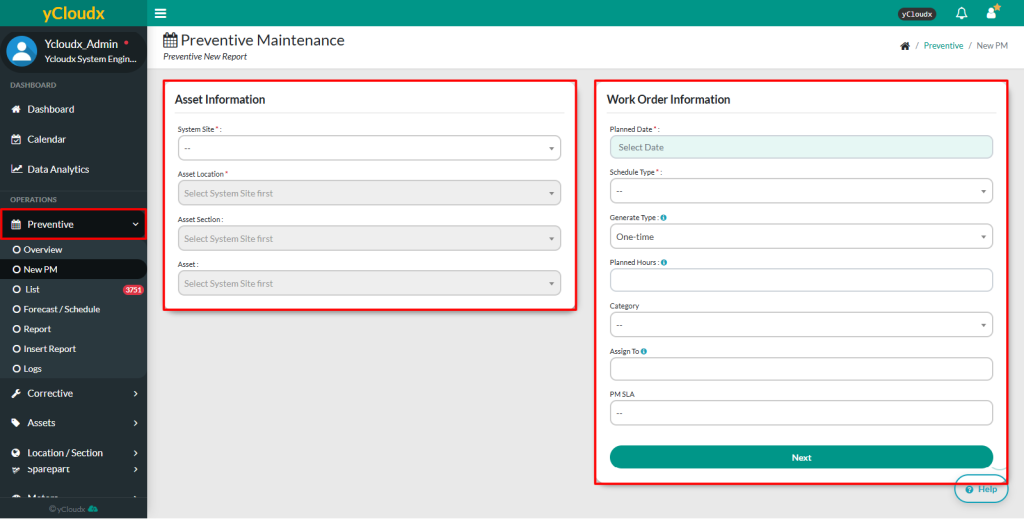Open the notifications bell
Viewport: 1024px width, 519px height.
point(961,13)
